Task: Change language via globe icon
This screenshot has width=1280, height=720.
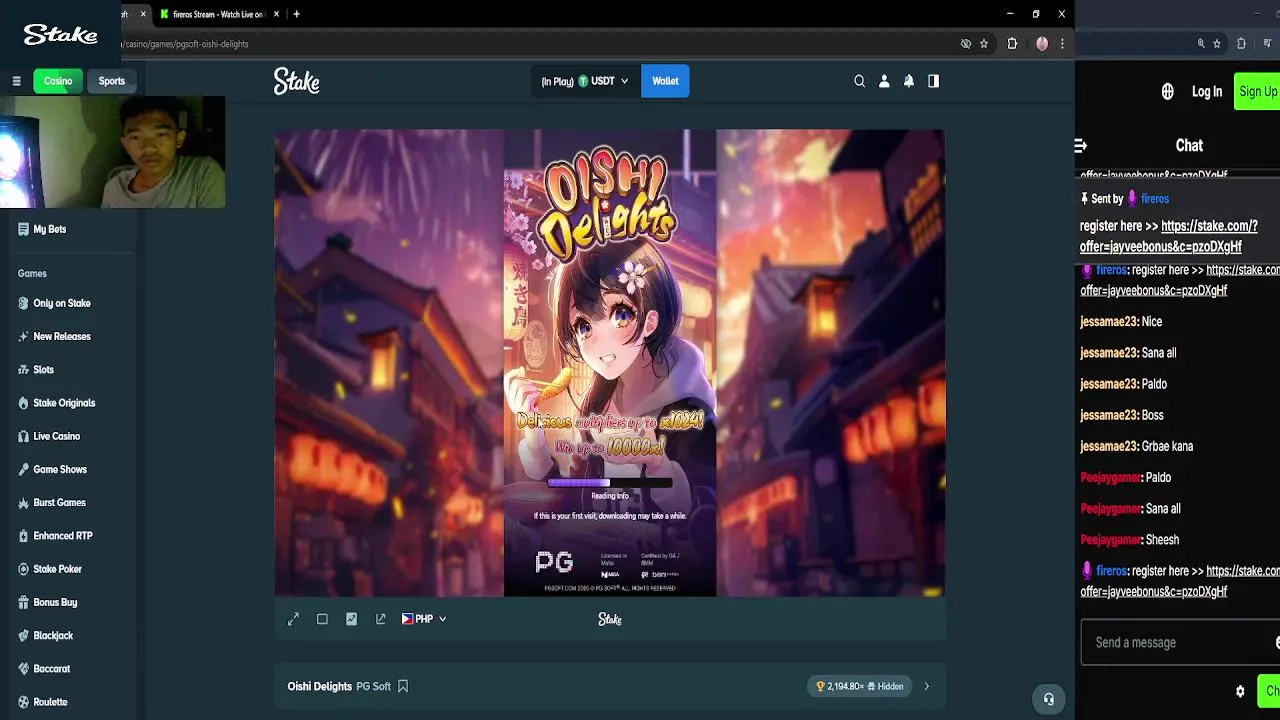Action: (1167, 91)
